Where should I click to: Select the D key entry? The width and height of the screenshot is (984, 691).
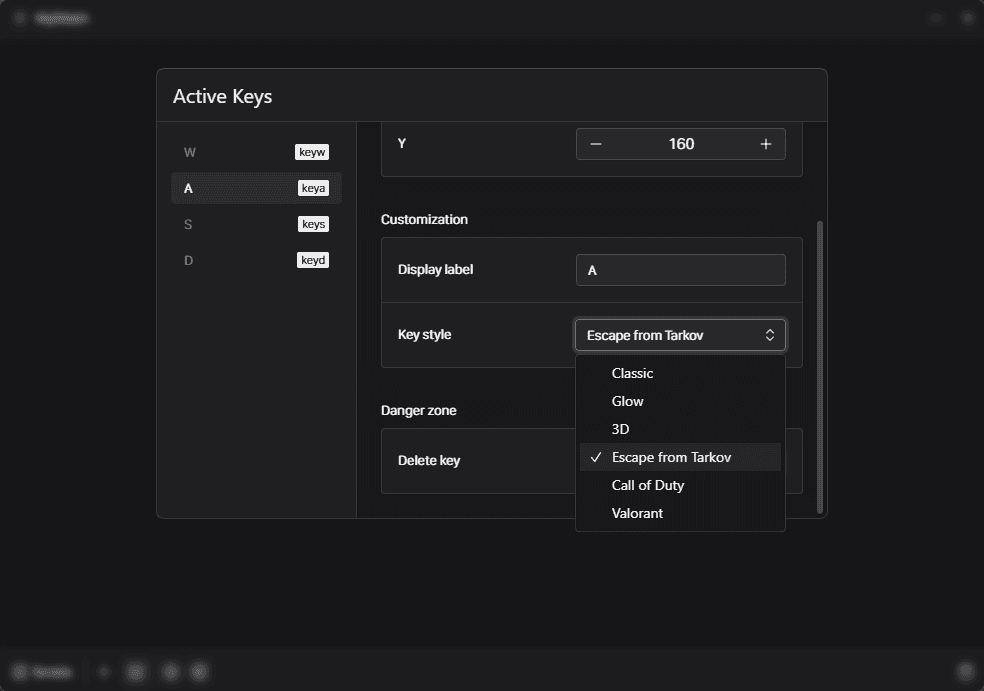[x=189, y=260]
